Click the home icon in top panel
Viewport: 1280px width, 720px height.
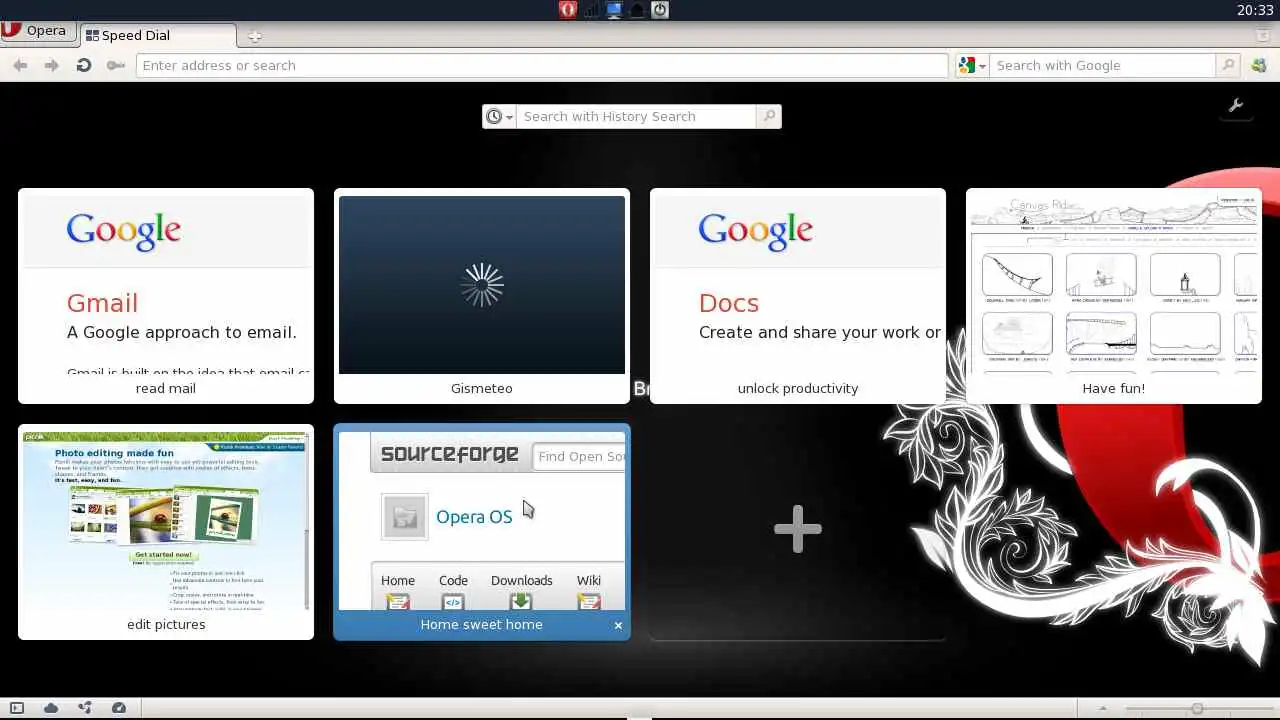[637, 10]
